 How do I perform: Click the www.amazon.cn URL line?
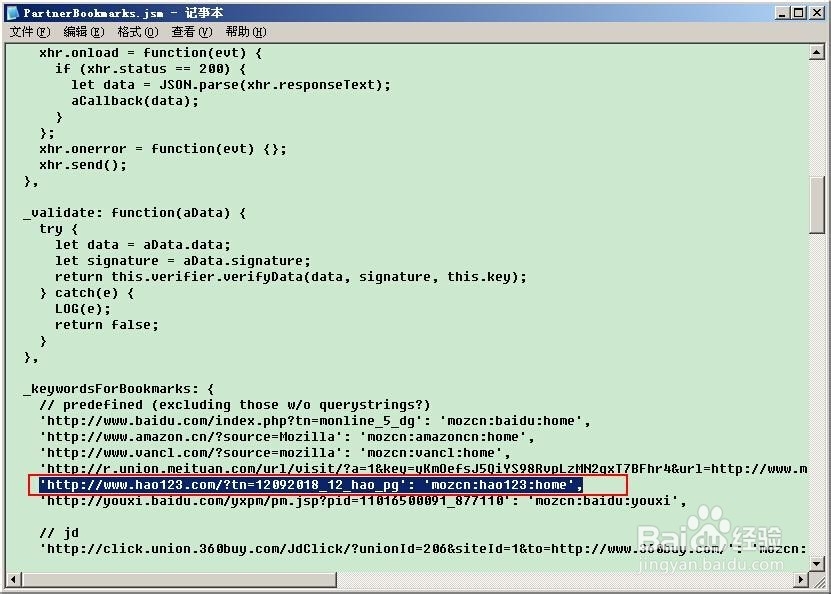coord(287,437)
